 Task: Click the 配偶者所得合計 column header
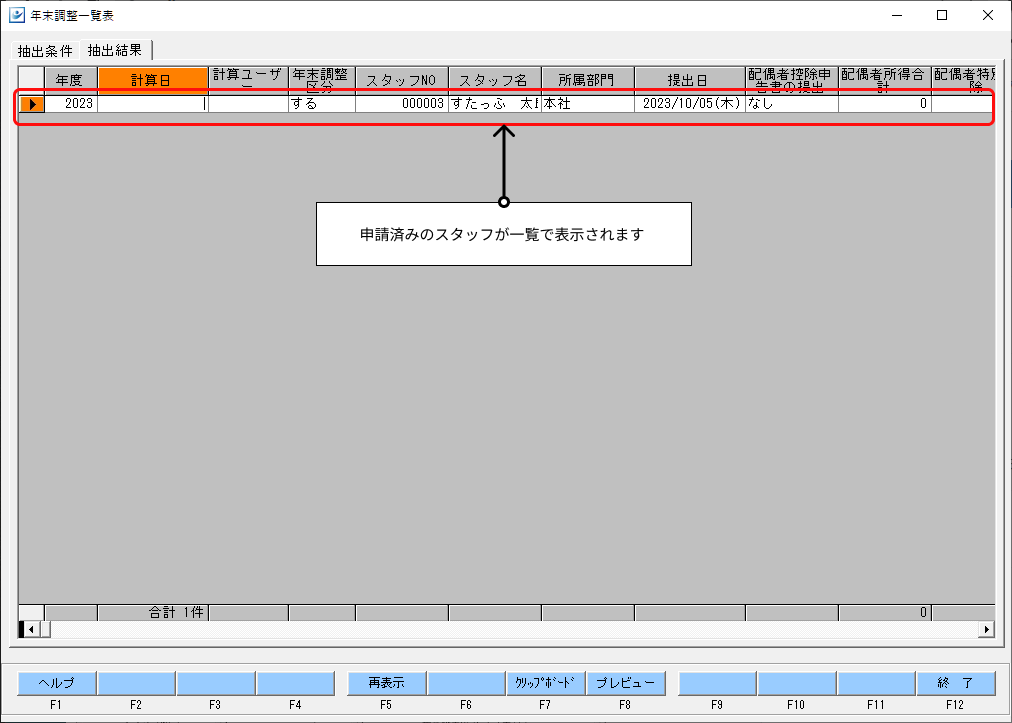885,80
